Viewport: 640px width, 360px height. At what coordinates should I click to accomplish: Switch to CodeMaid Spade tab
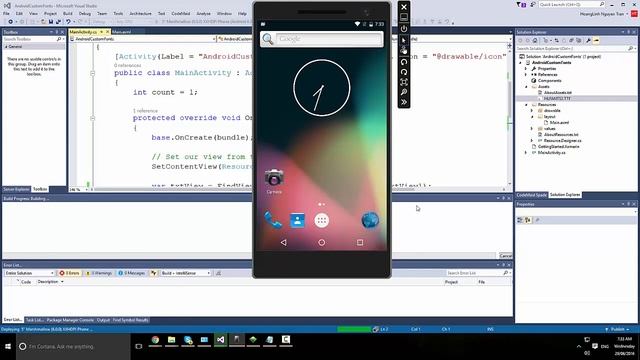point(531,195)
